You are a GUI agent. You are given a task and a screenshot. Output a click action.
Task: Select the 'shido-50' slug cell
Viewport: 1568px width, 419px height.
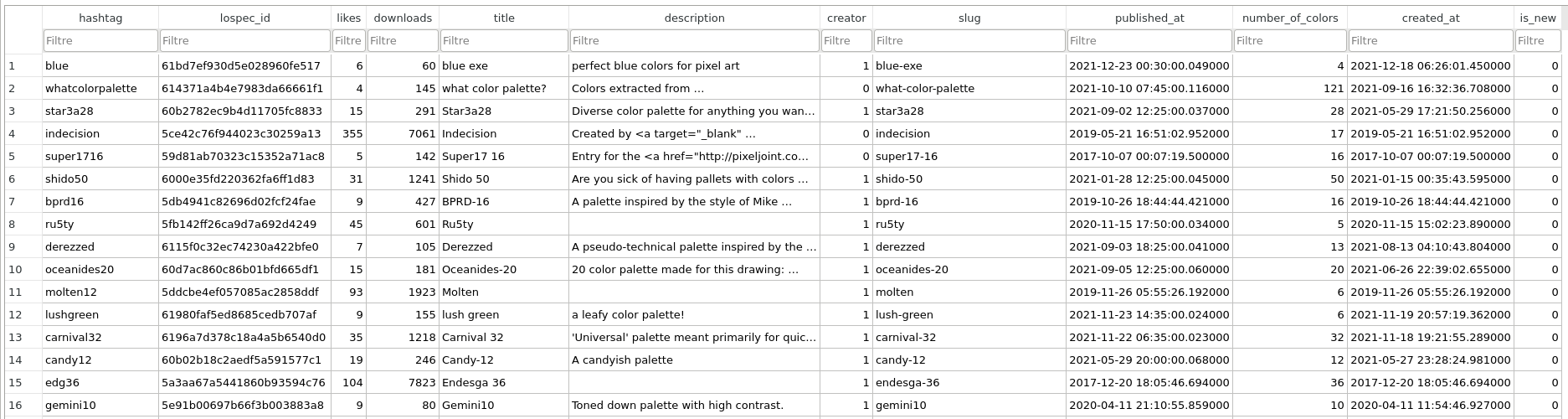(969, 178)
